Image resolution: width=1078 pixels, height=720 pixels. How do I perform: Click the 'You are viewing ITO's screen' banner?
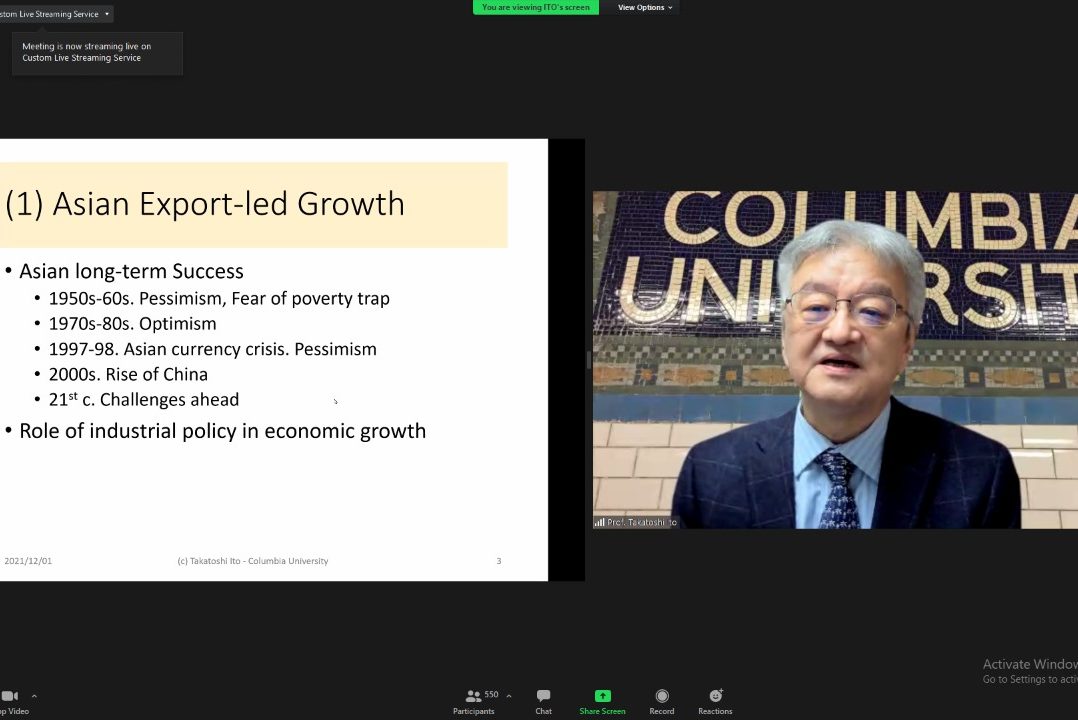536,7
